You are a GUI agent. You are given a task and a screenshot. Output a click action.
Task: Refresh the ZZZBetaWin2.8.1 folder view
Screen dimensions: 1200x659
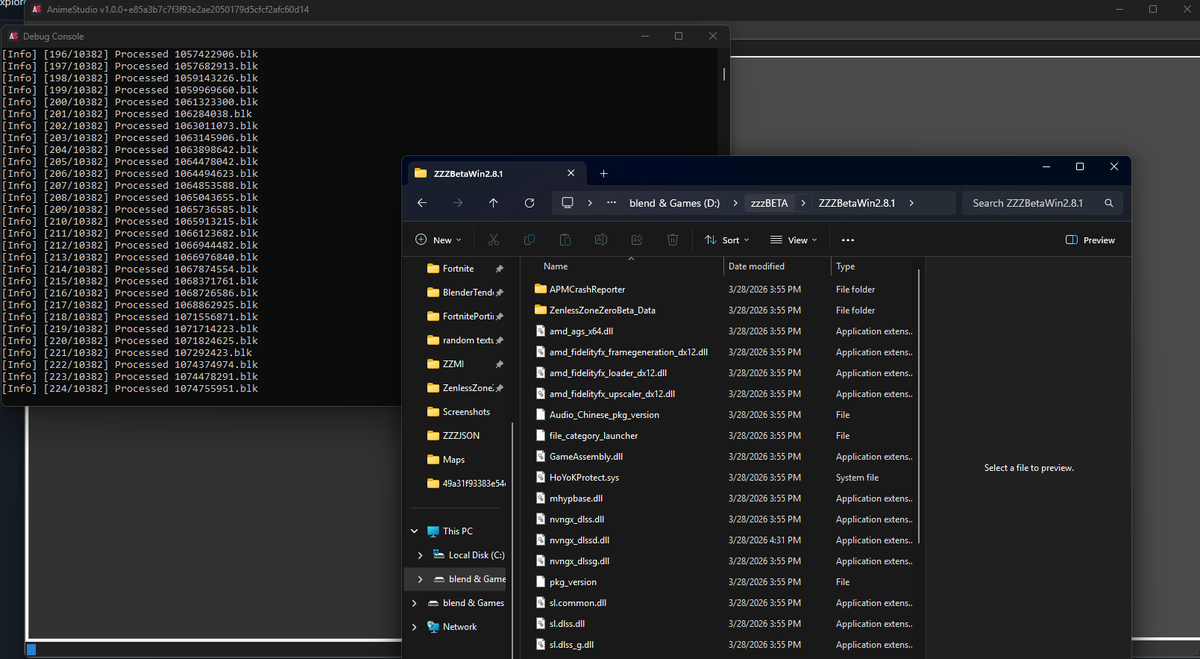click(x=529, y=203)
